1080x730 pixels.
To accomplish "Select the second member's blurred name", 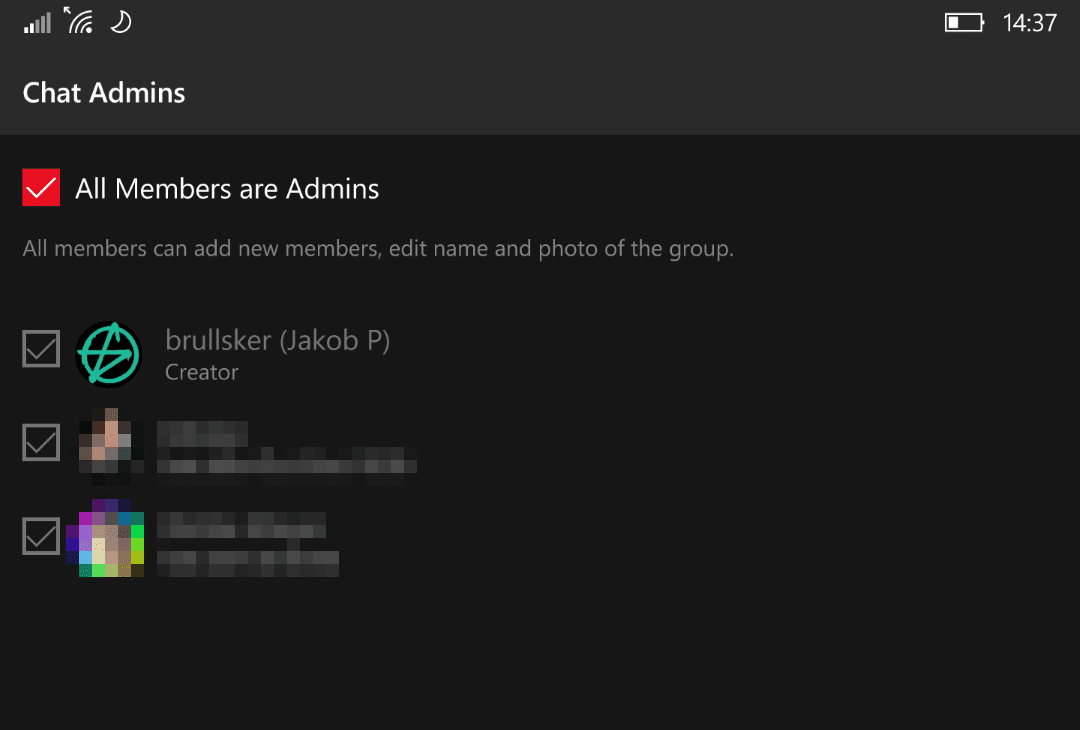I will click(x=202, y=434).
